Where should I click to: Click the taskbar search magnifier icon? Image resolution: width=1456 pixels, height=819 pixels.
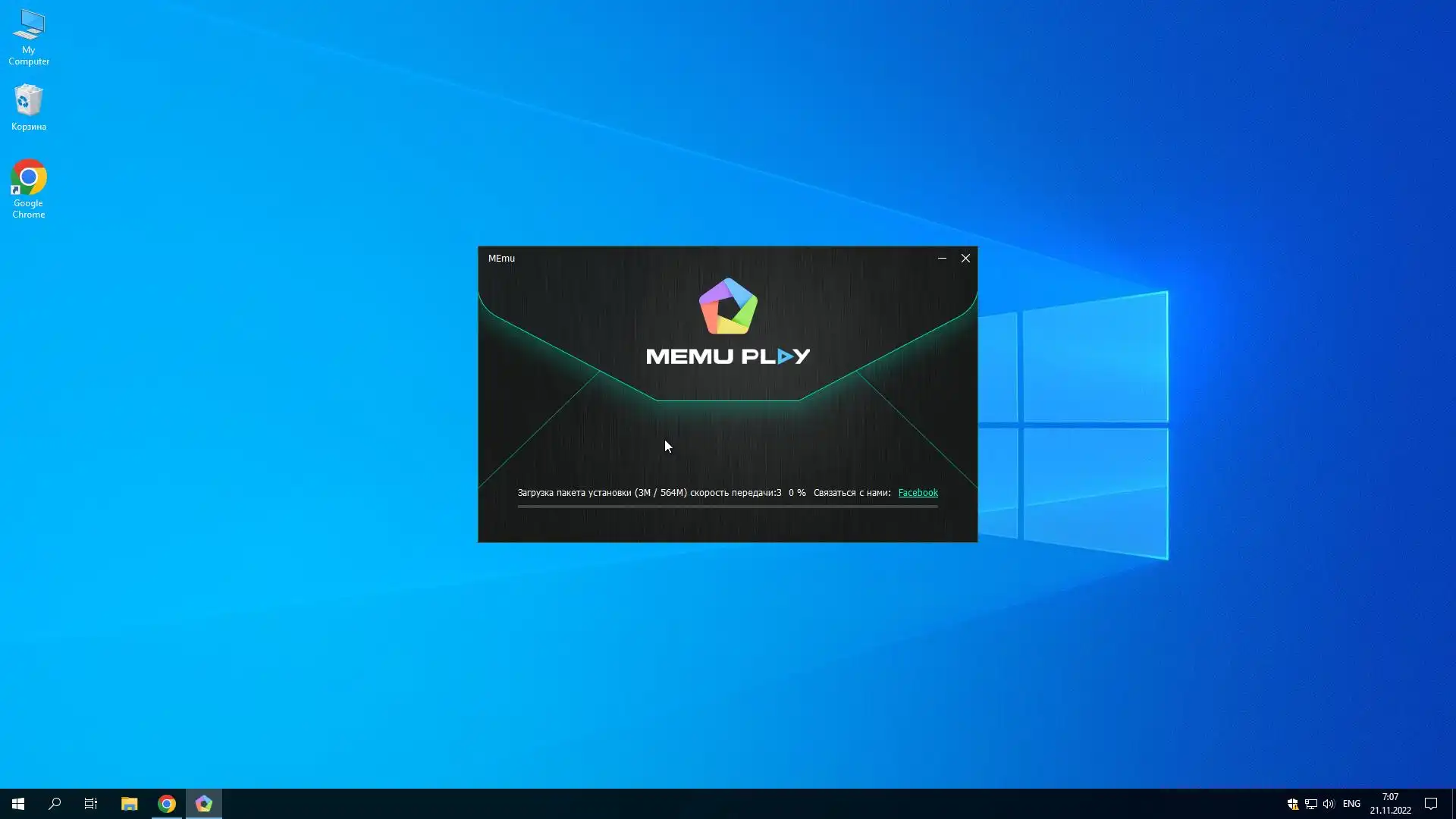[55, 804]
